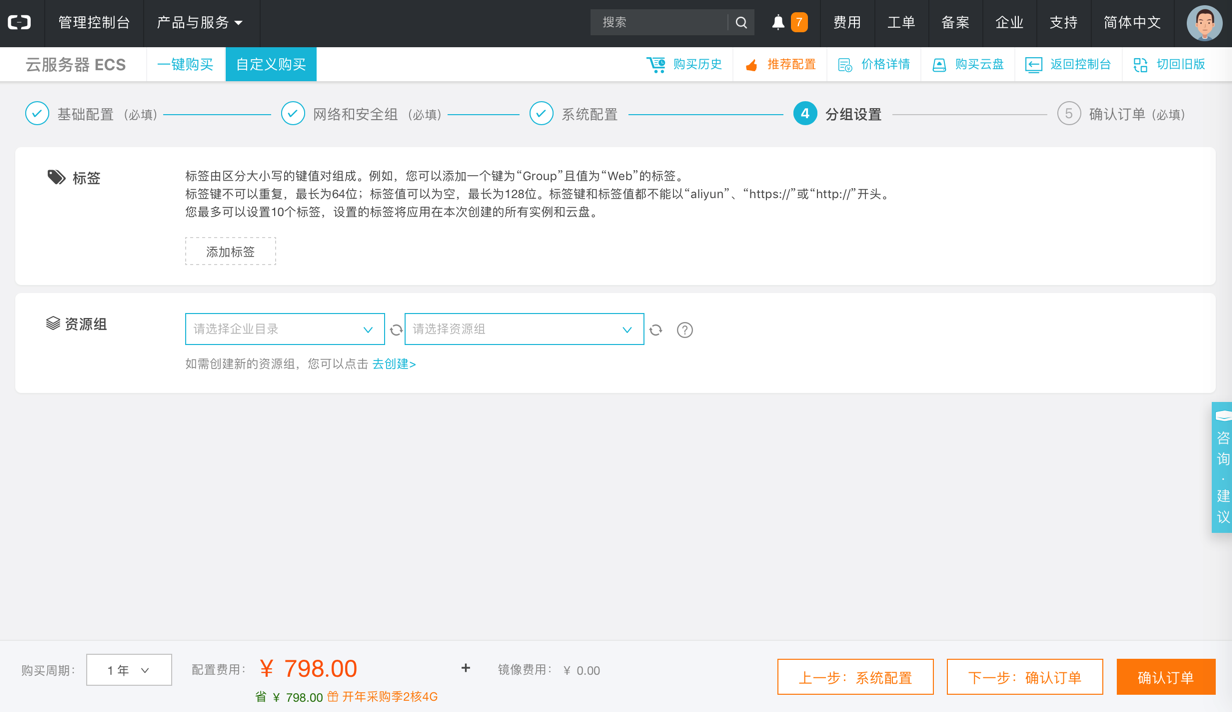Select step 4 分组设置
The image size is (1232, 712).
[838, 114]
